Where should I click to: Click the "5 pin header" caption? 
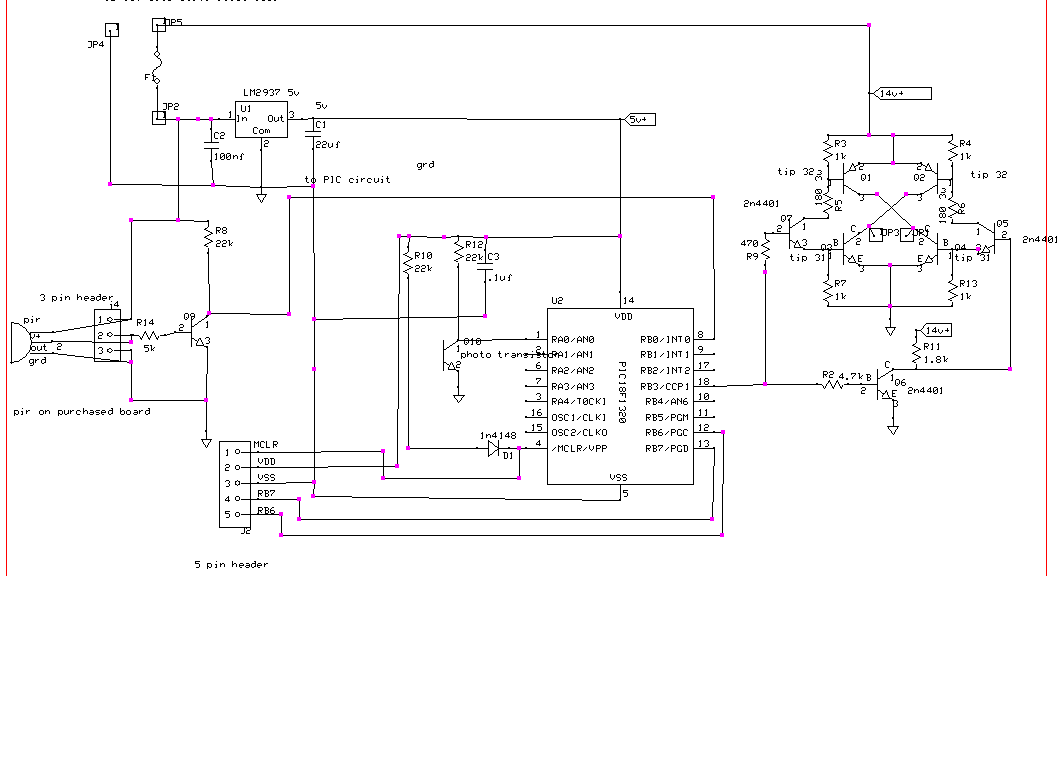click(231, 564)
